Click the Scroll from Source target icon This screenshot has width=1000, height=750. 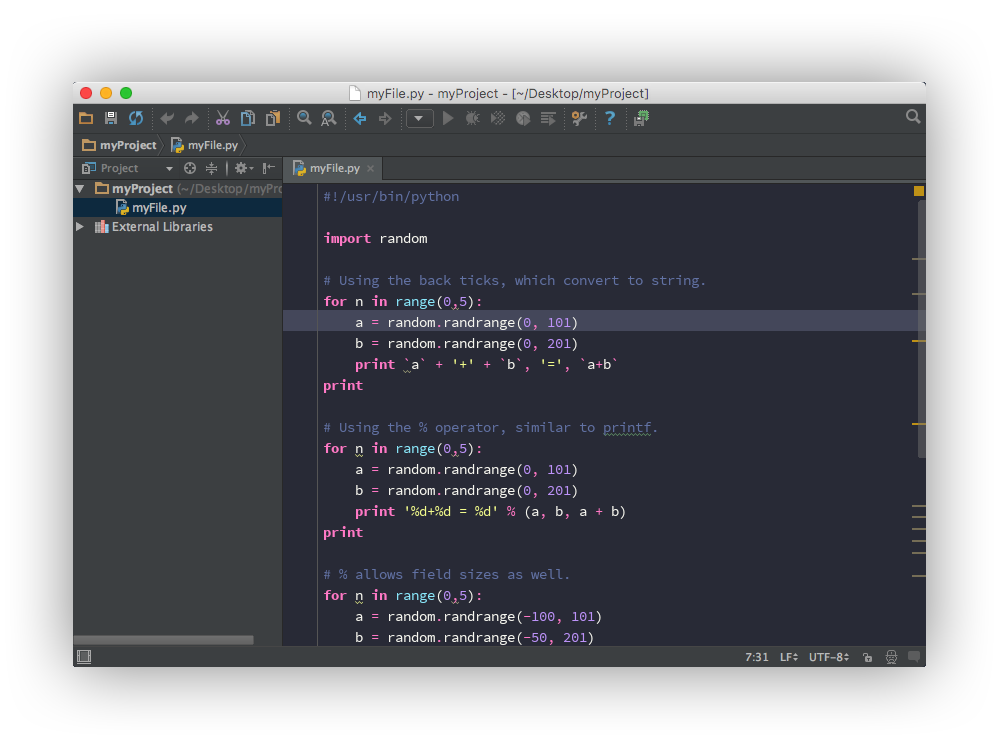[x=190, y=168]
